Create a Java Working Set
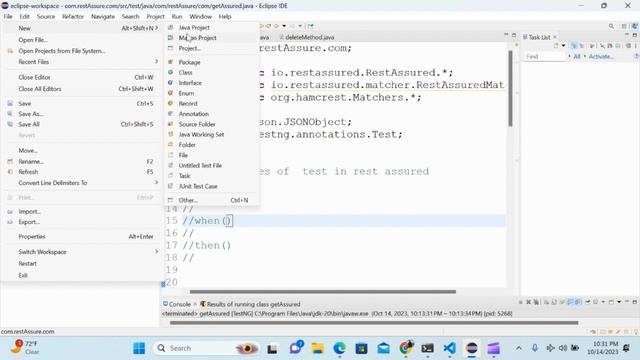 (201, 134)
